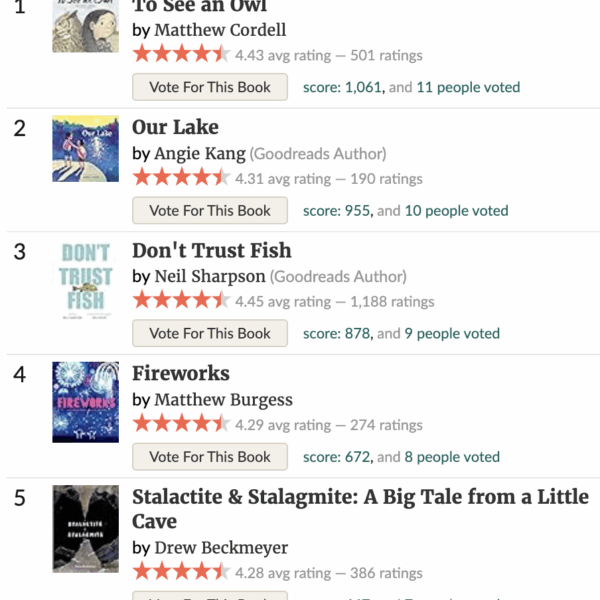Image resolution: width=600 pixels, height=600 pixels.
Task: Open author Angie Kang's profile
Action: coord(200,154)
